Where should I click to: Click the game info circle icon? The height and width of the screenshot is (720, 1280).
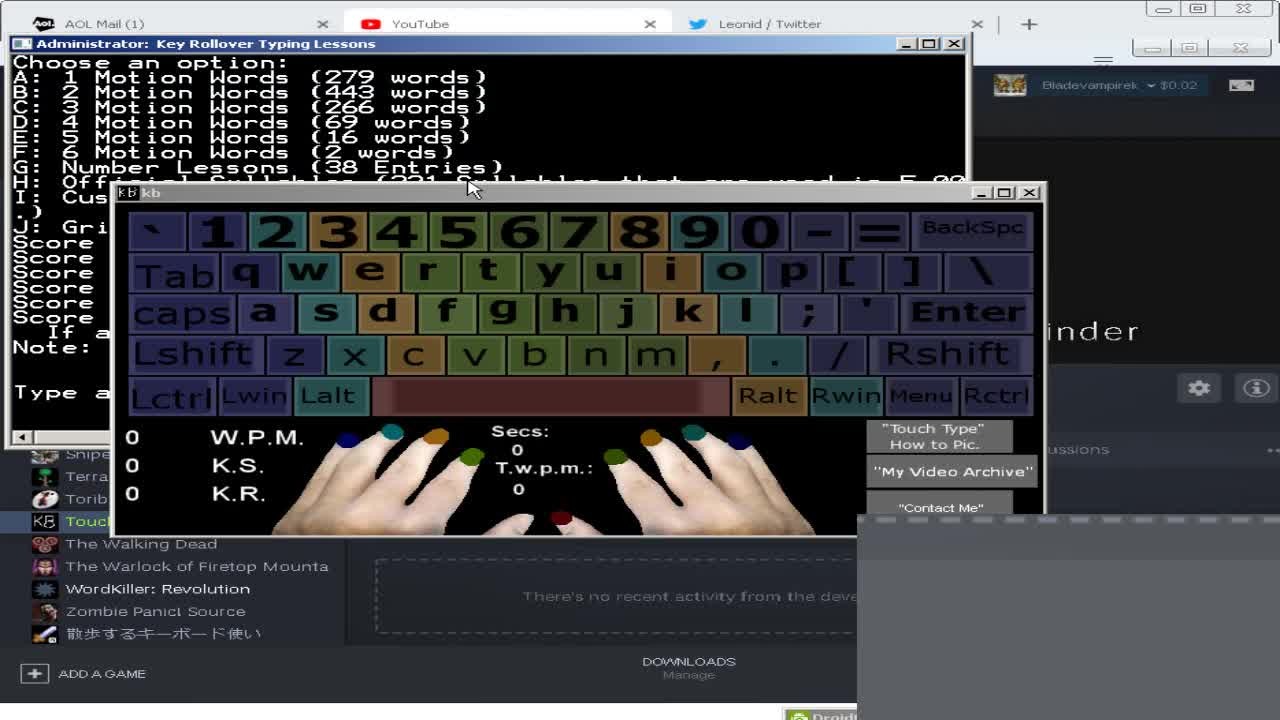point(1256,388)
